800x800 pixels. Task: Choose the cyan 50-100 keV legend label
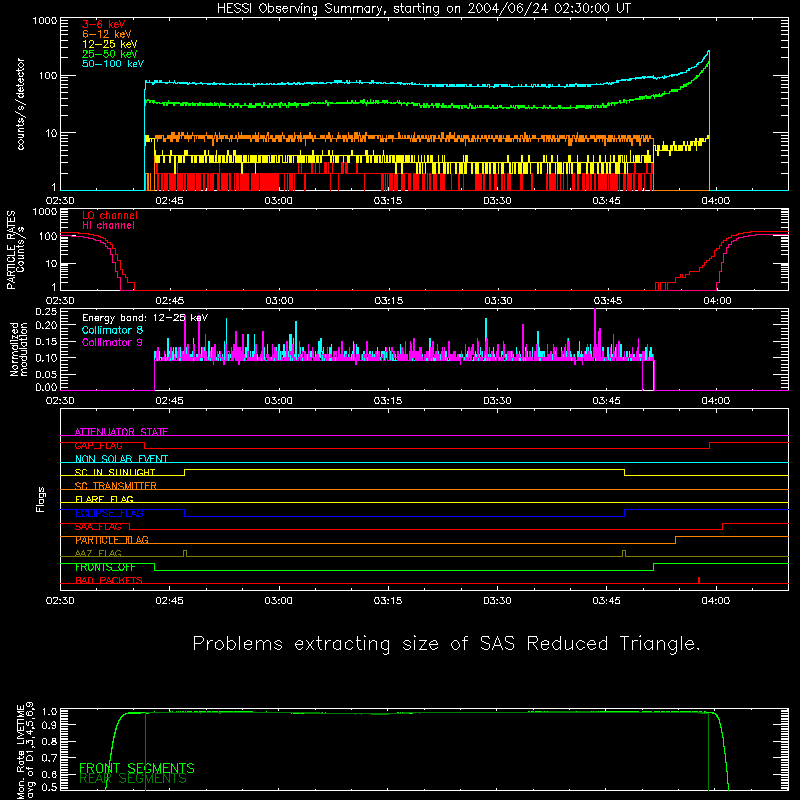click(x=112, y=64)
